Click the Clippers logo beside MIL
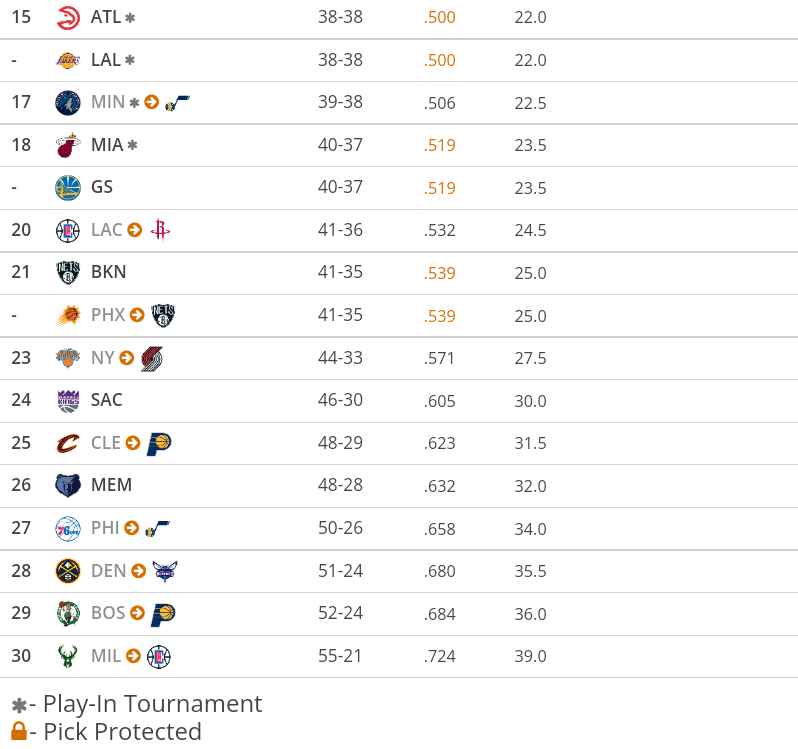The height and width of the screenshot is (749, 798). click(x=159, y=656)
